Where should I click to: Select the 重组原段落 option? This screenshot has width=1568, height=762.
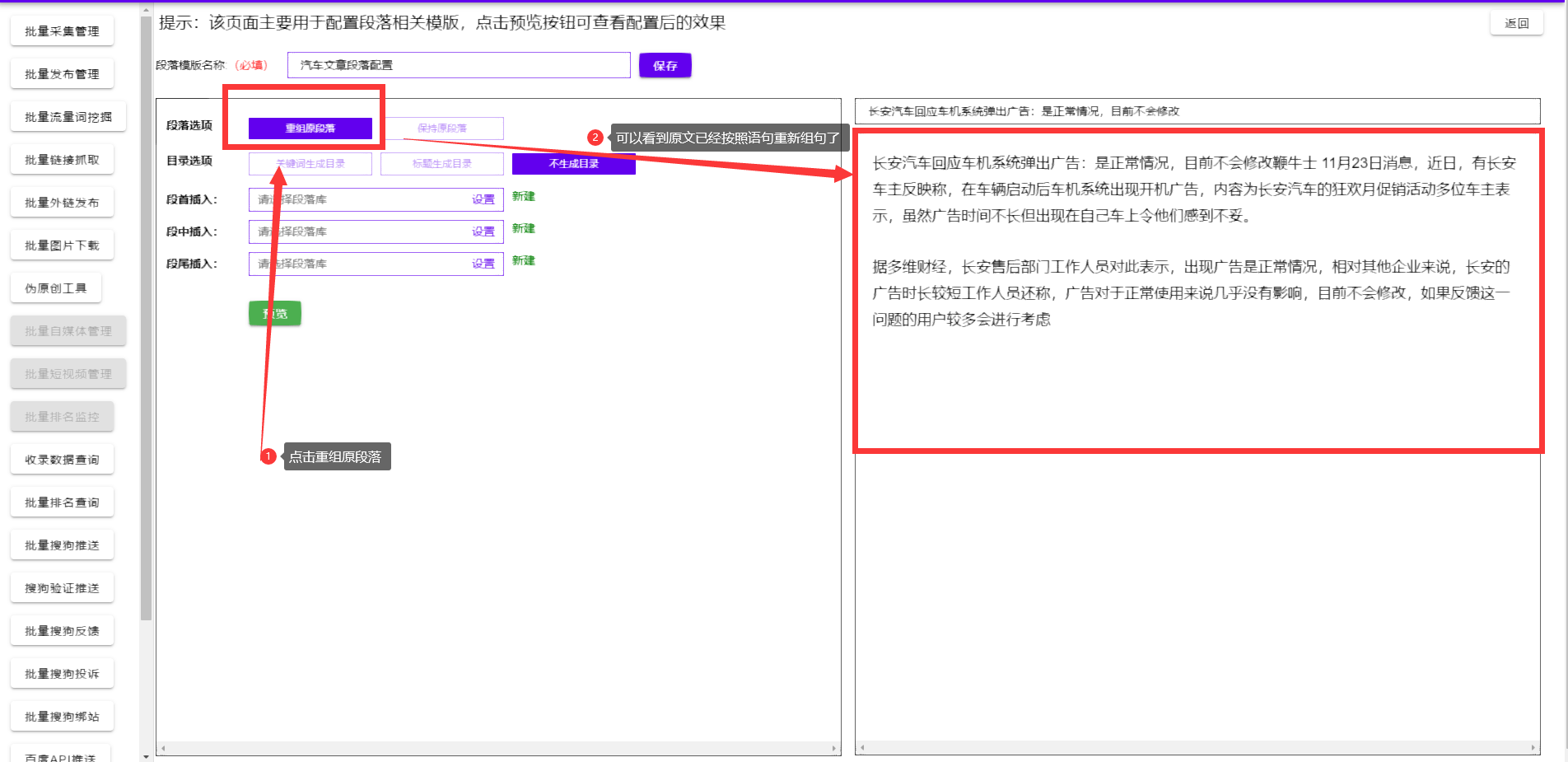pos(310,129)
